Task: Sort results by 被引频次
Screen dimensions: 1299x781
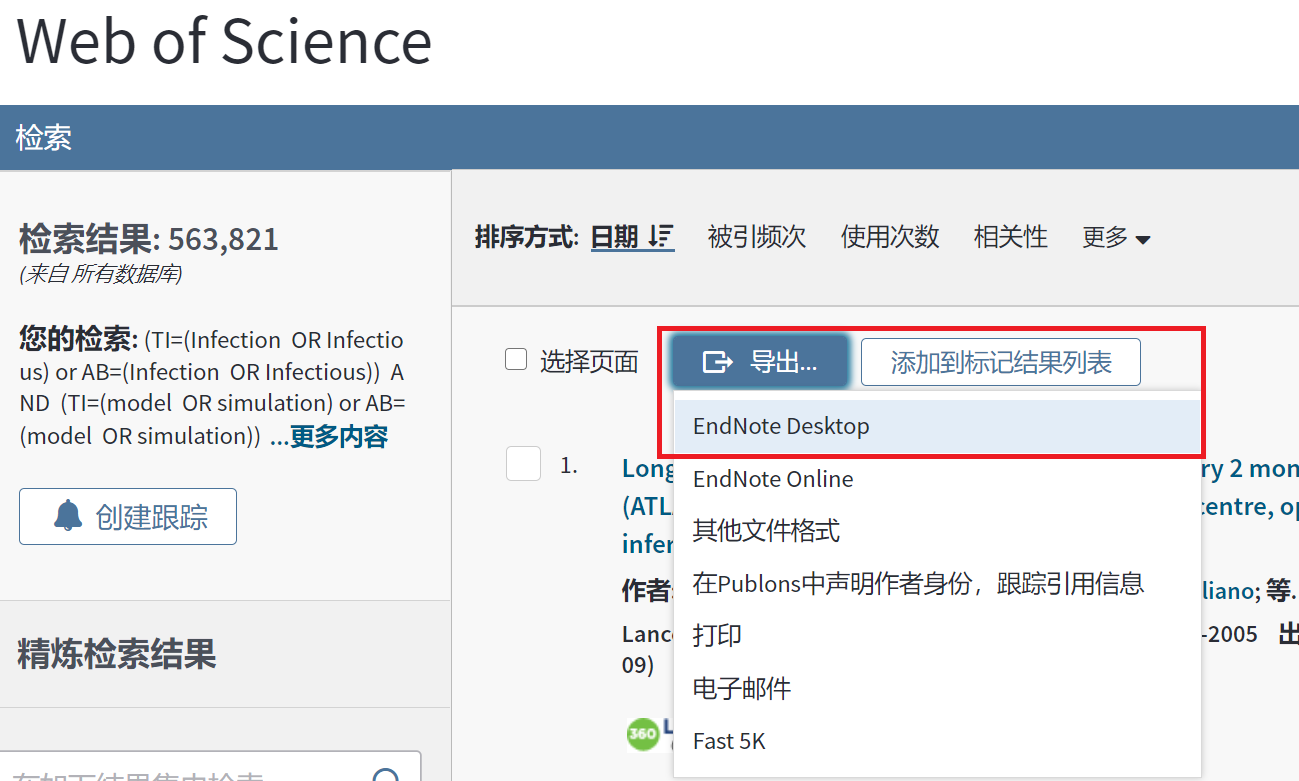Action: 757,237
